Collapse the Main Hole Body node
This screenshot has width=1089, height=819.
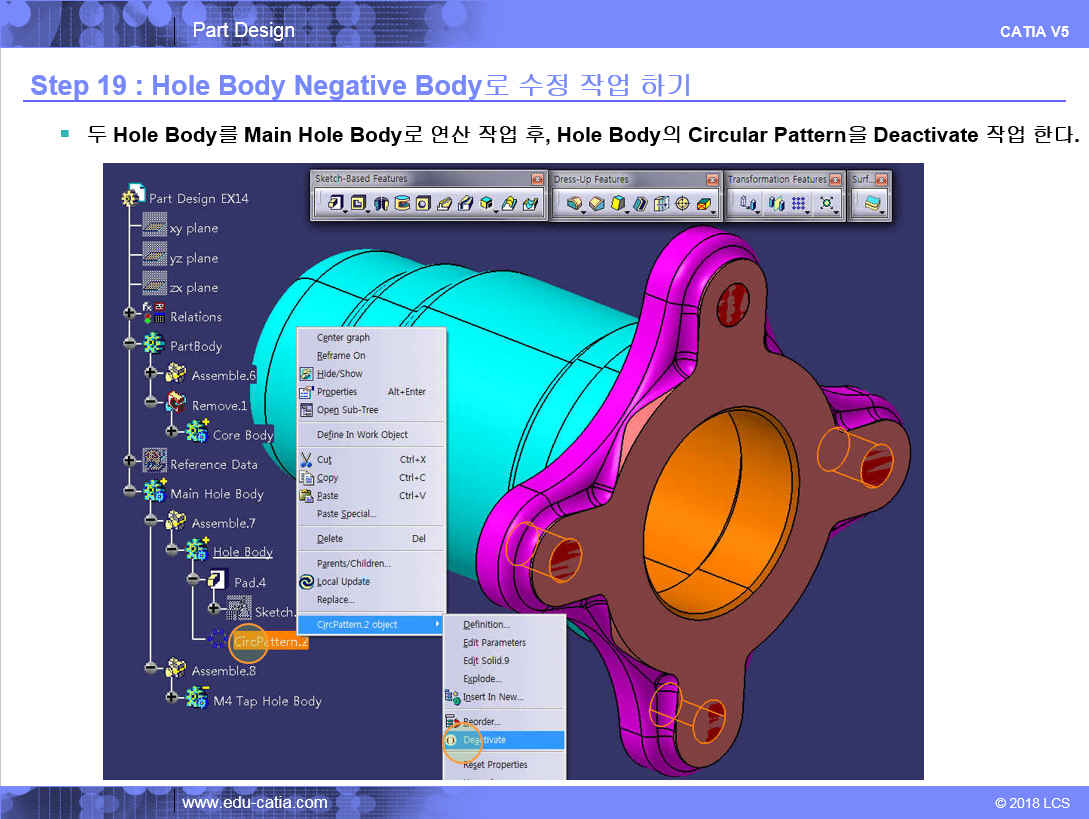pos(129,491)
